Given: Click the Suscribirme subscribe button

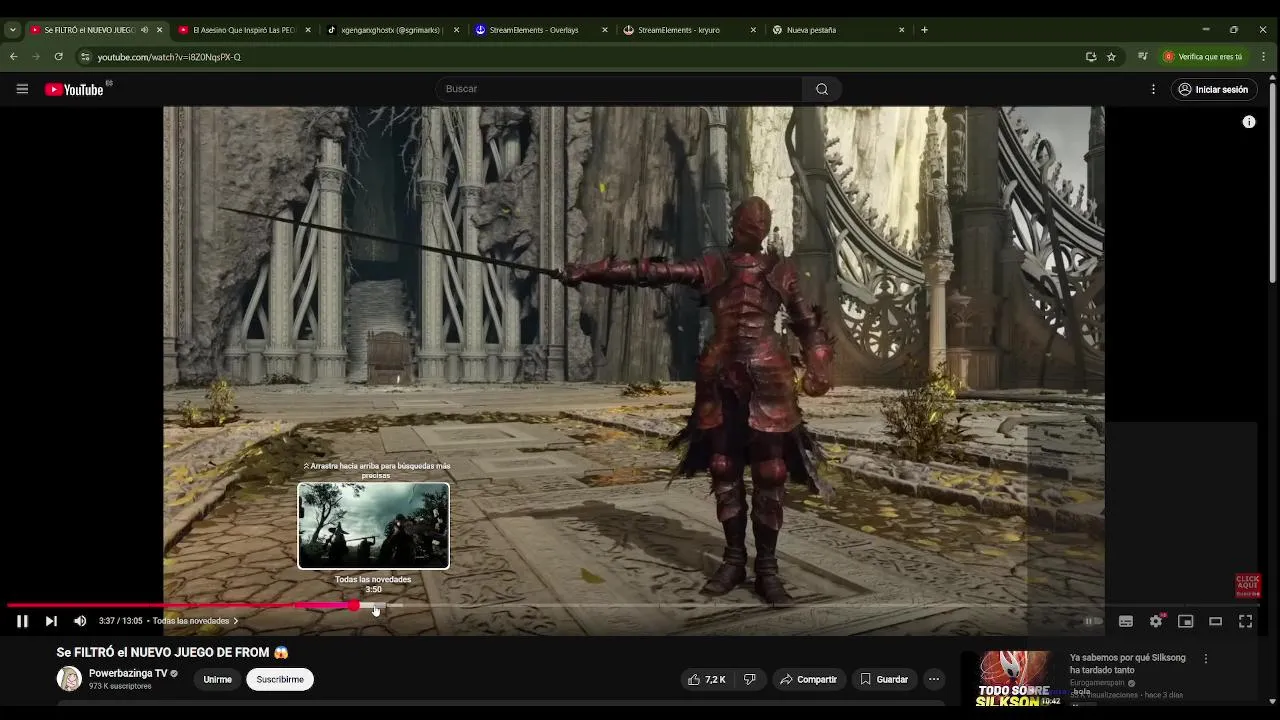Looking at the screenshot, I should click(280, 679).
